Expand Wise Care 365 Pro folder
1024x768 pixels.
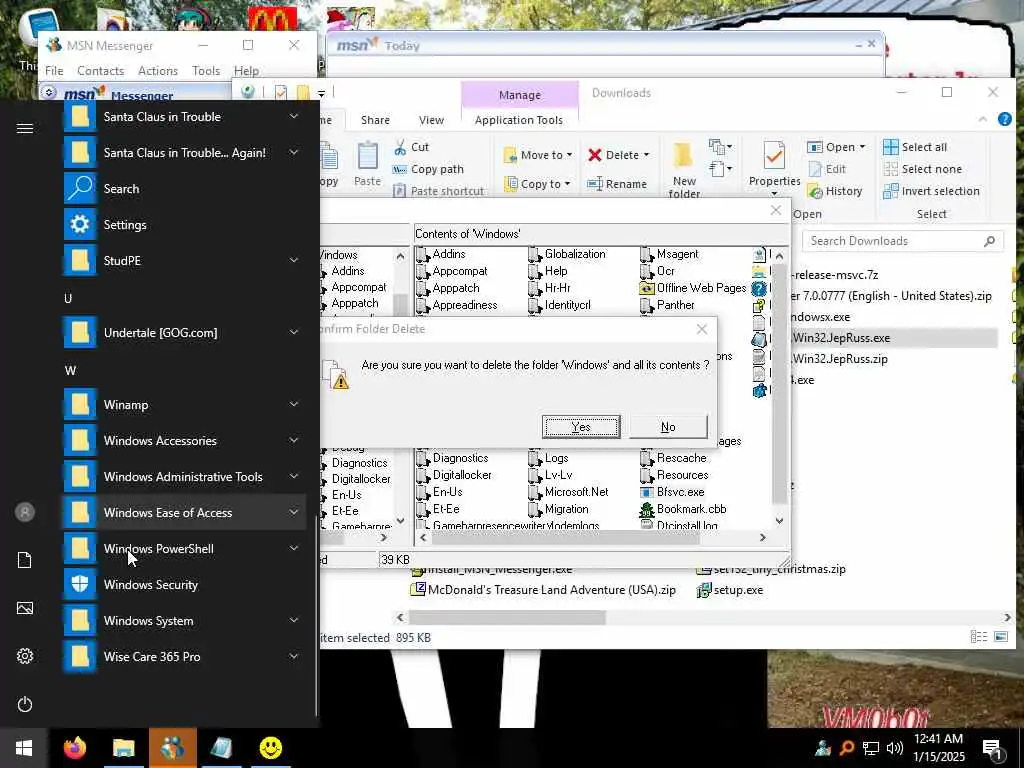point(294,656)
